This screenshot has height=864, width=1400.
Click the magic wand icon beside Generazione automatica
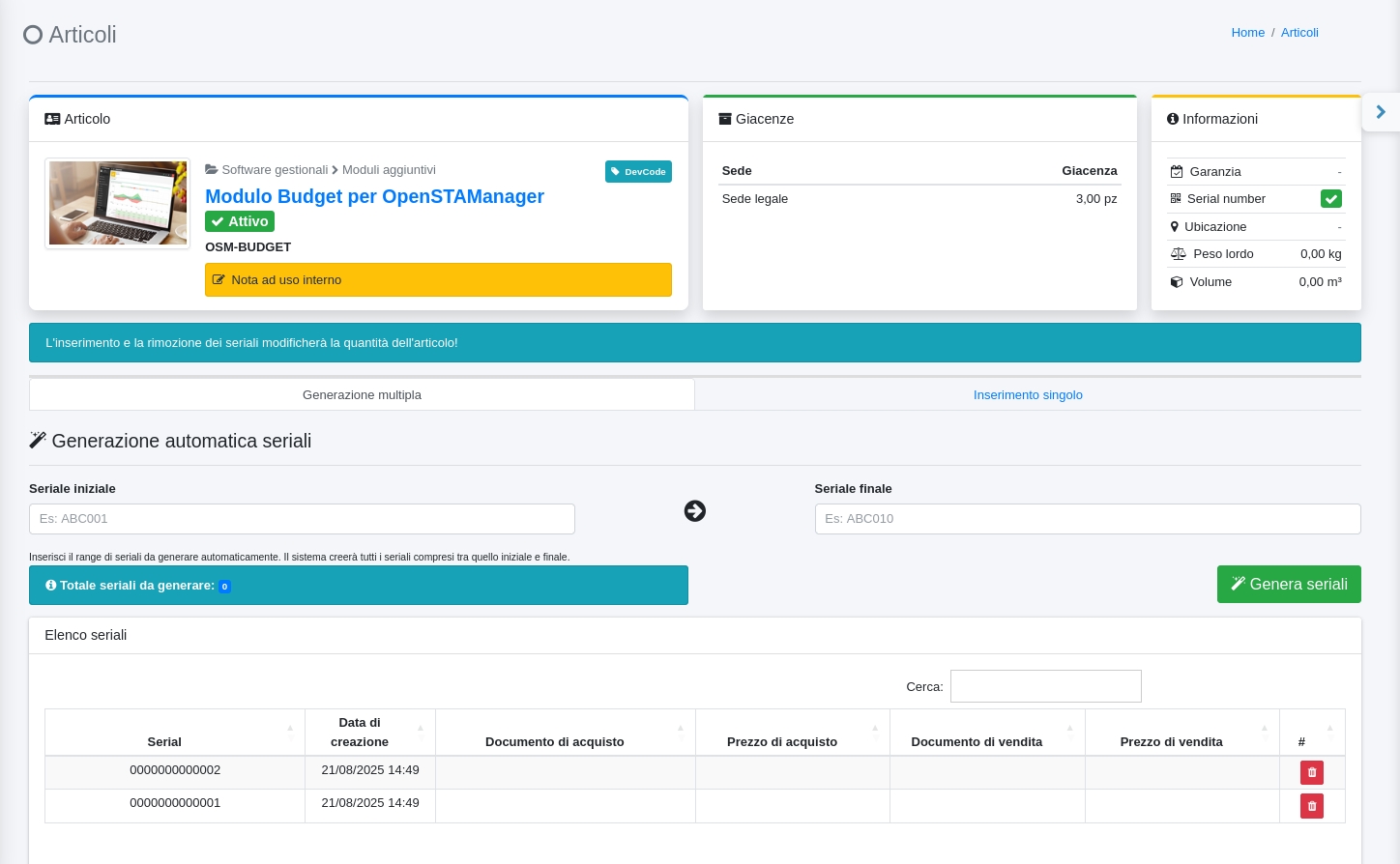point(38,441)
